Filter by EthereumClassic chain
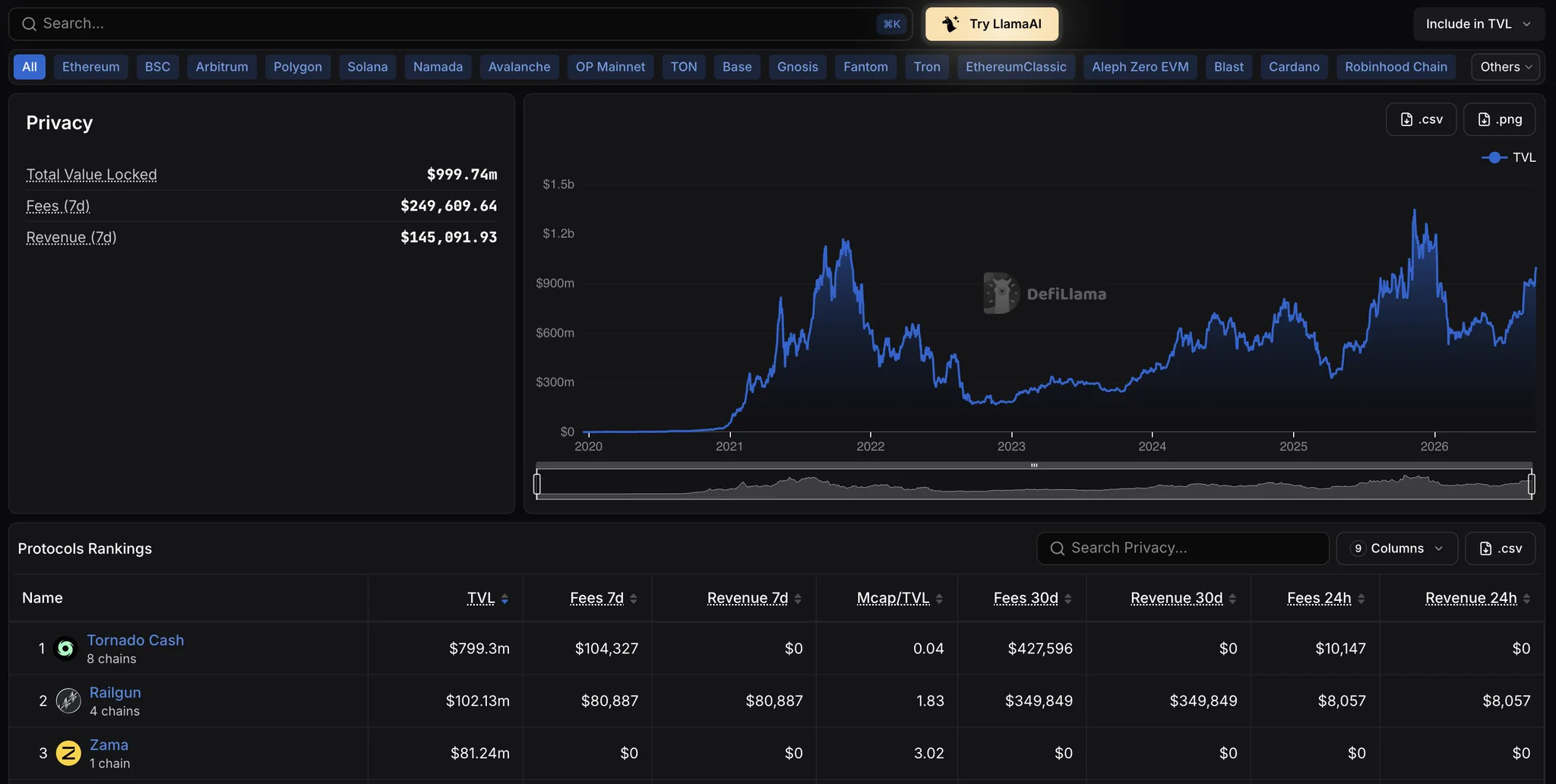This screenshot has width=1556, height=784. tap(1017, 67)
